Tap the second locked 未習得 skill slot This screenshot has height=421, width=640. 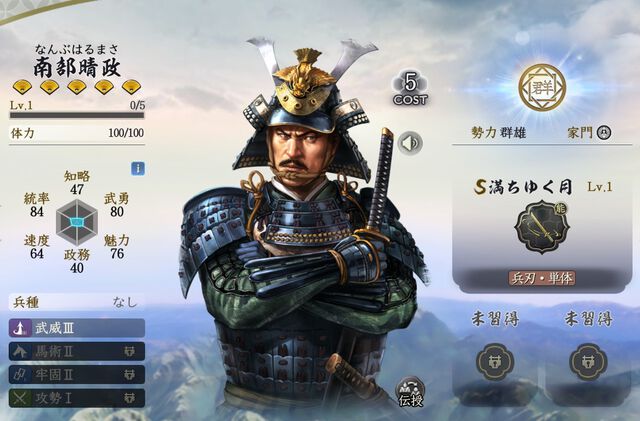click(588, 362)
